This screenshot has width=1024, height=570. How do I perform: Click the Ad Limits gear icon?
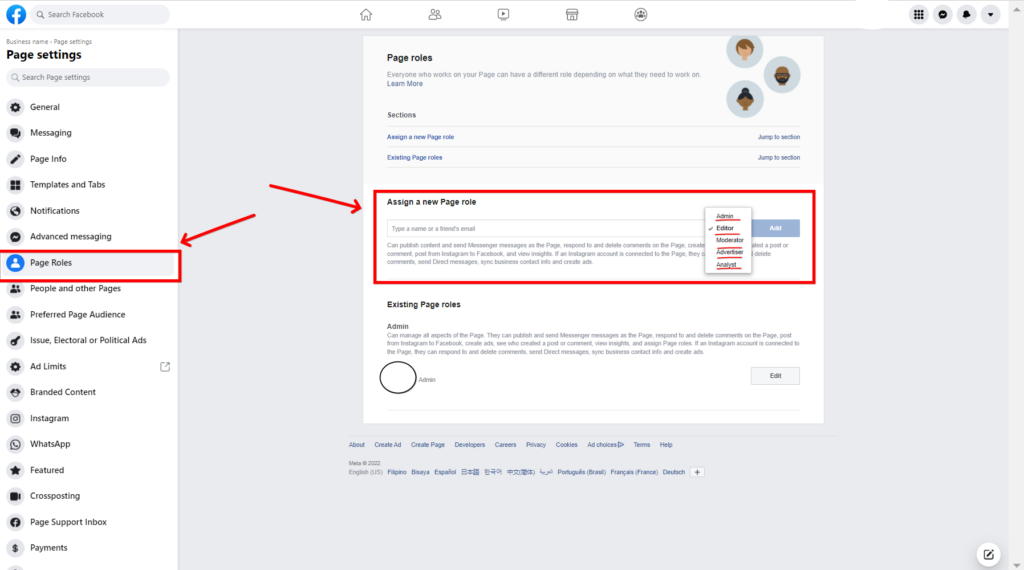[x=16, y=366]
